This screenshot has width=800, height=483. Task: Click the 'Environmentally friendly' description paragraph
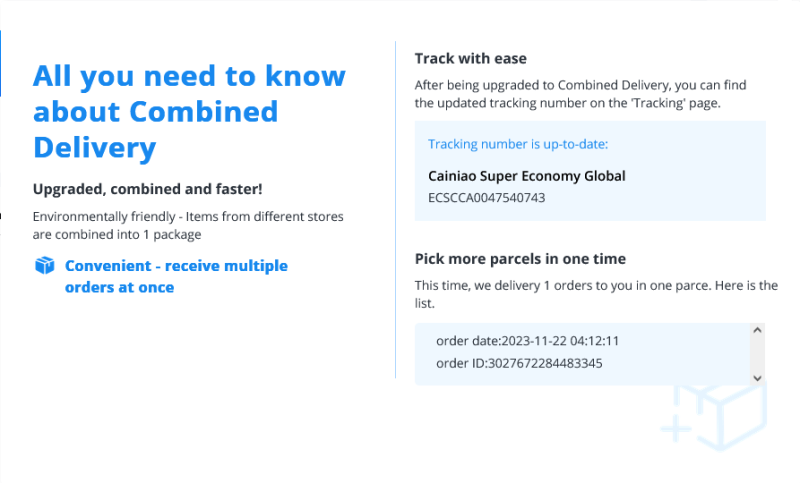189,225
